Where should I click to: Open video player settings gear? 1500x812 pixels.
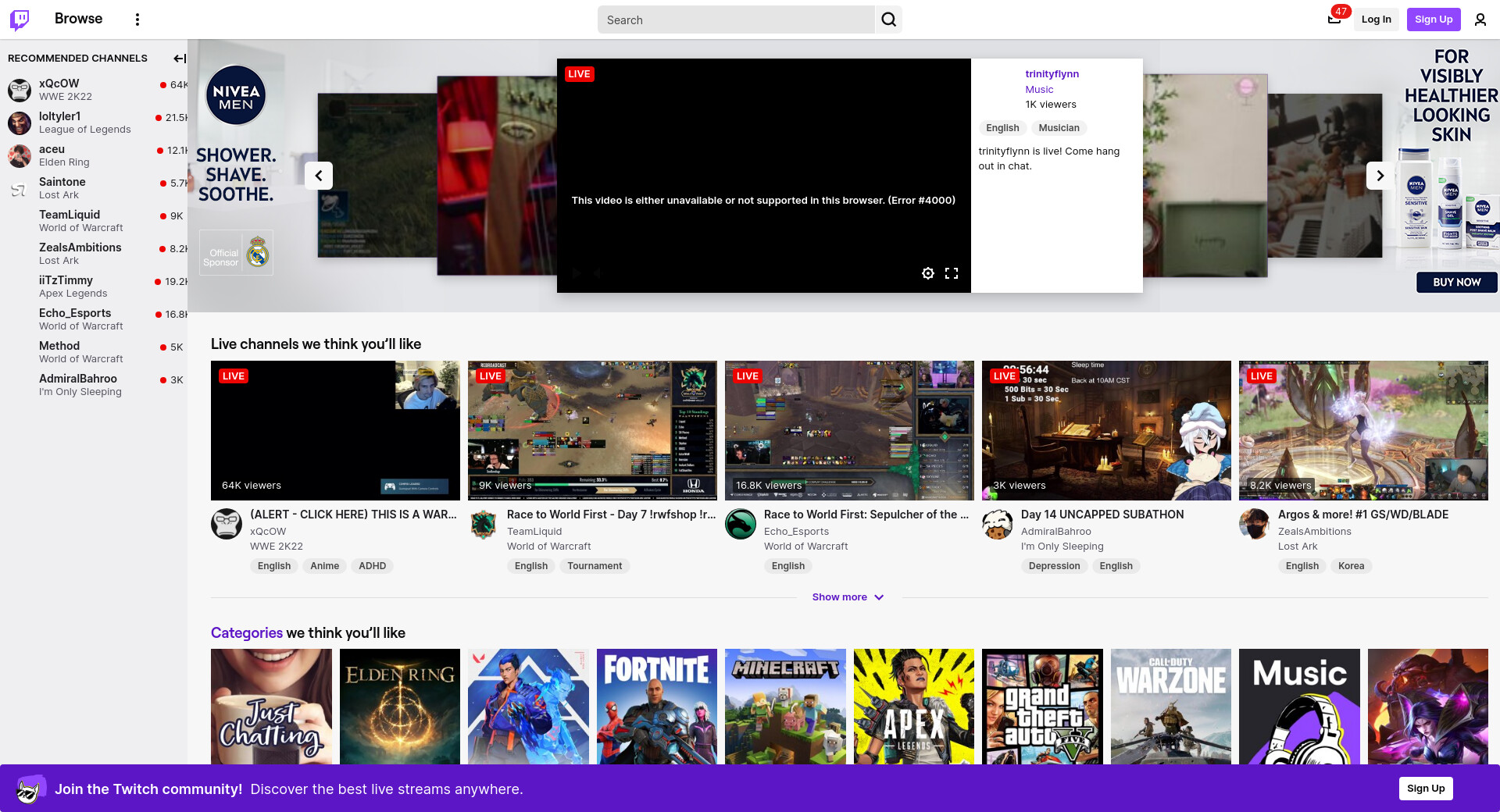pyautogui.click(x=927, y=273)
